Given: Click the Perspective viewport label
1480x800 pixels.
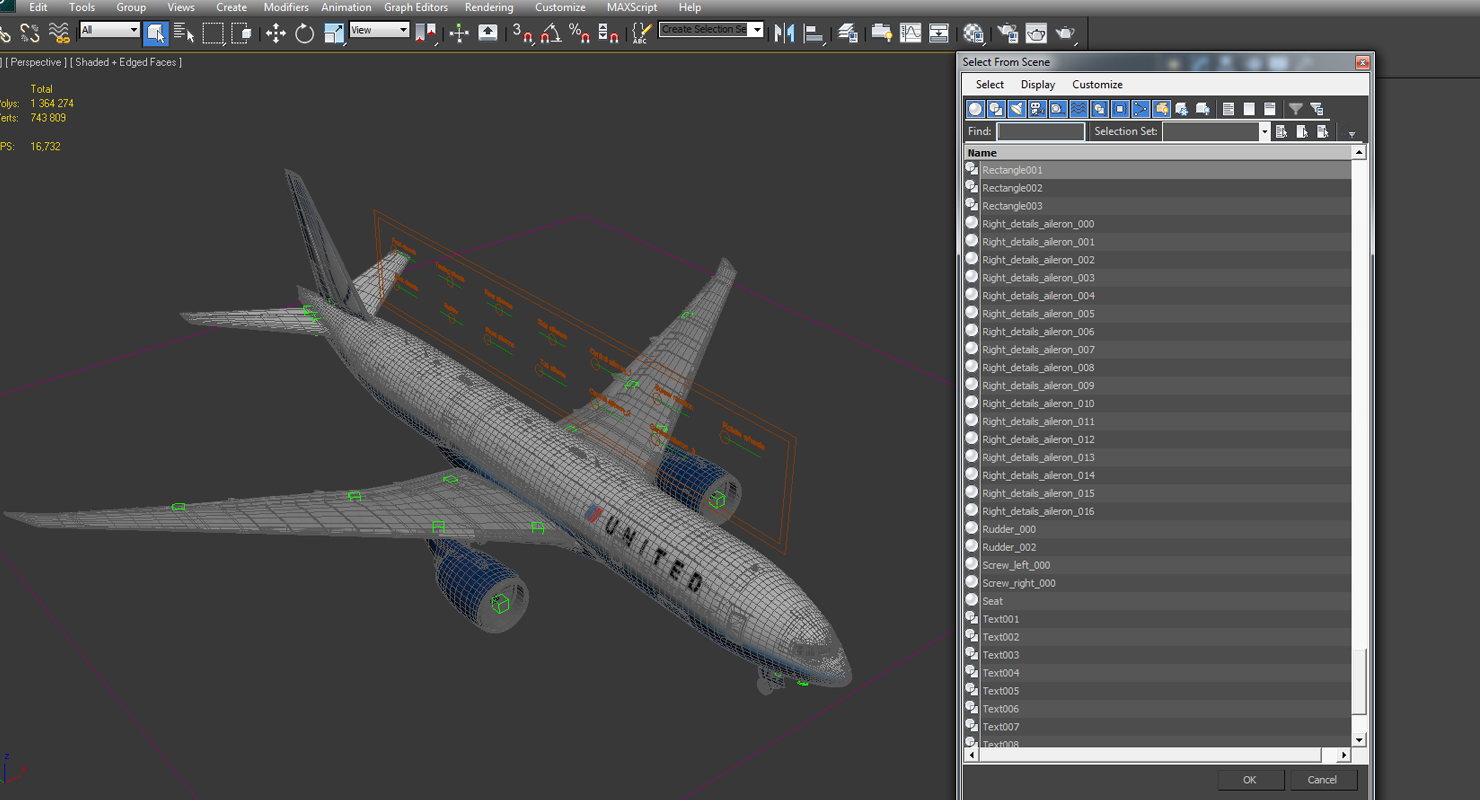Looking at the screenshot, I should (36, 62).
